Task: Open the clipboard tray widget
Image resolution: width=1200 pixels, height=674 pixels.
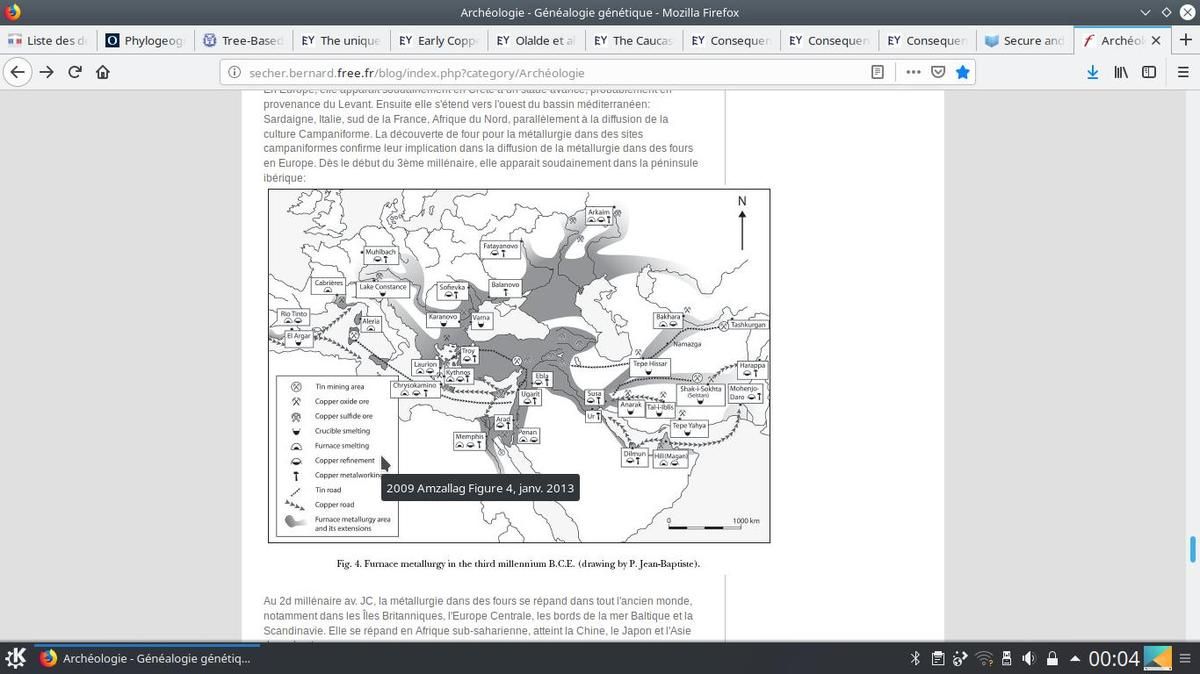Action: 938,658
